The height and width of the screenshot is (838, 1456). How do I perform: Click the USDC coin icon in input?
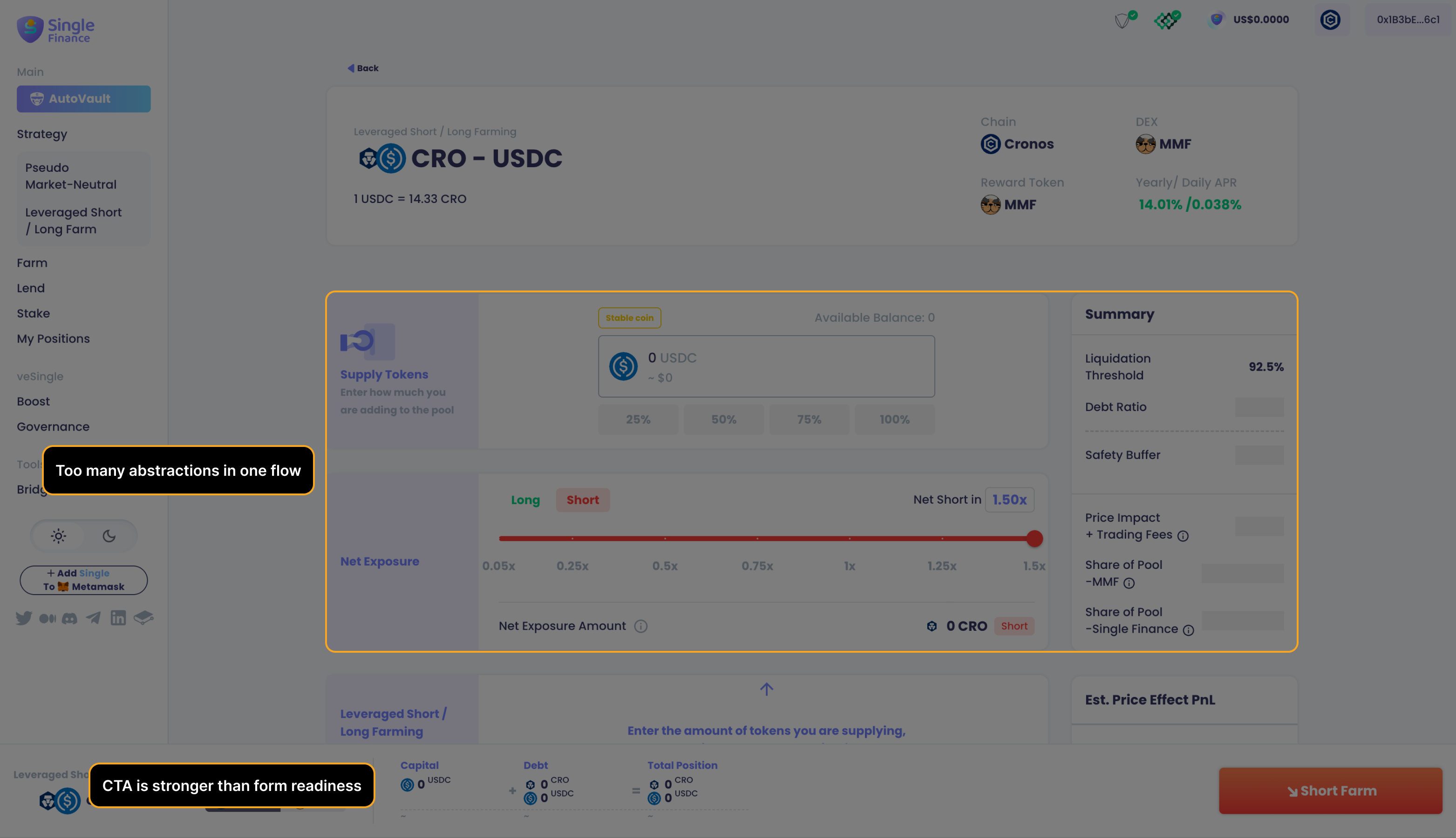[x=624, y=366]
